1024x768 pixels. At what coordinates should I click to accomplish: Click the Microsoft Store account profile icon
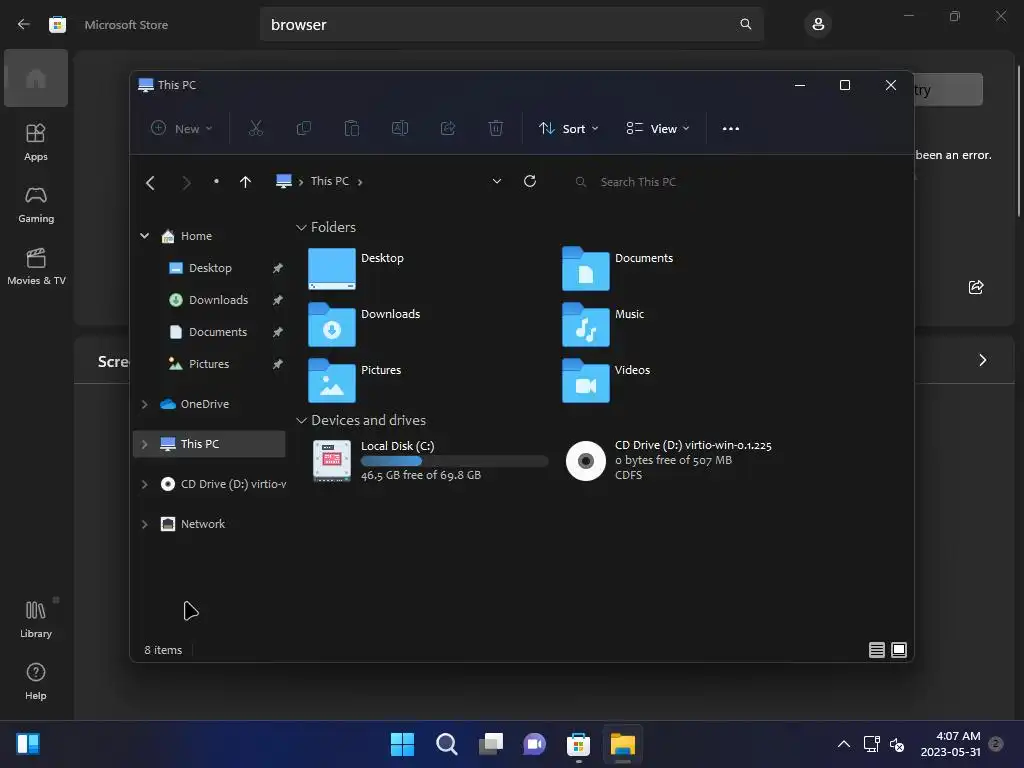[x=818, y=24]
